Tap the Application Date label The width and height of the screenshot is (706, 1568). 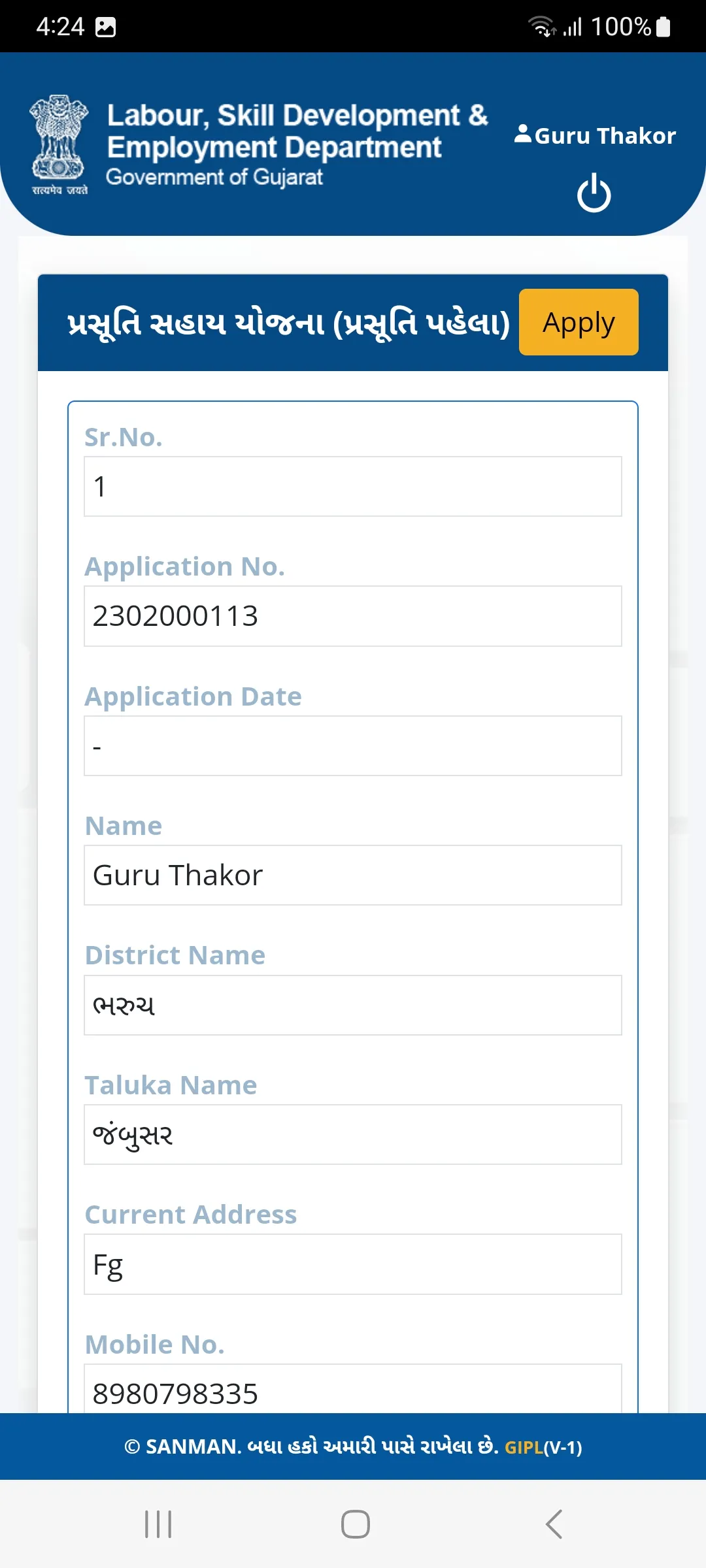click(193, 696)
